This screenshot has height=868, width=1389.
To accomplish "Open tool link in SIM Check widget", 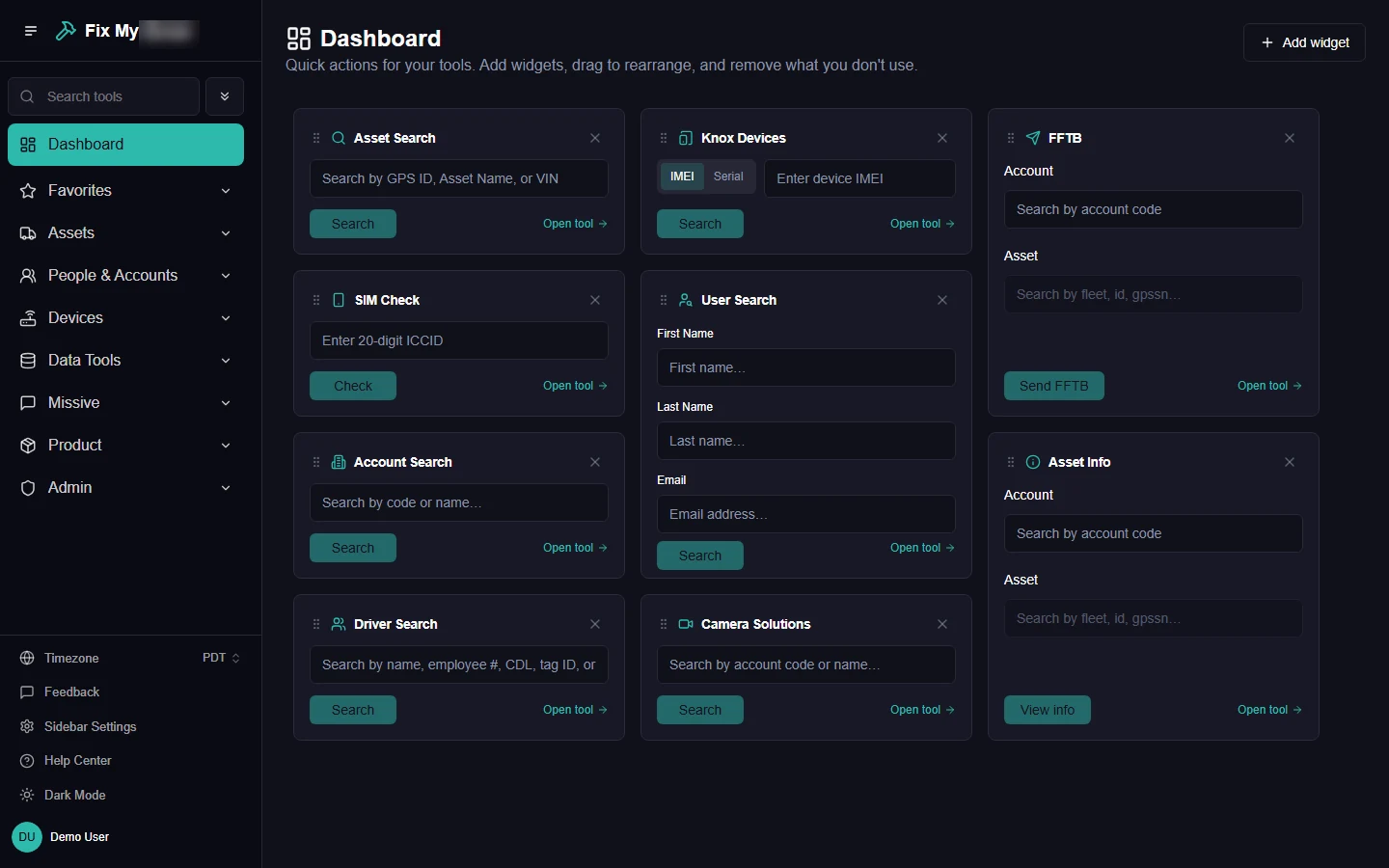I will tap(575, 386).
